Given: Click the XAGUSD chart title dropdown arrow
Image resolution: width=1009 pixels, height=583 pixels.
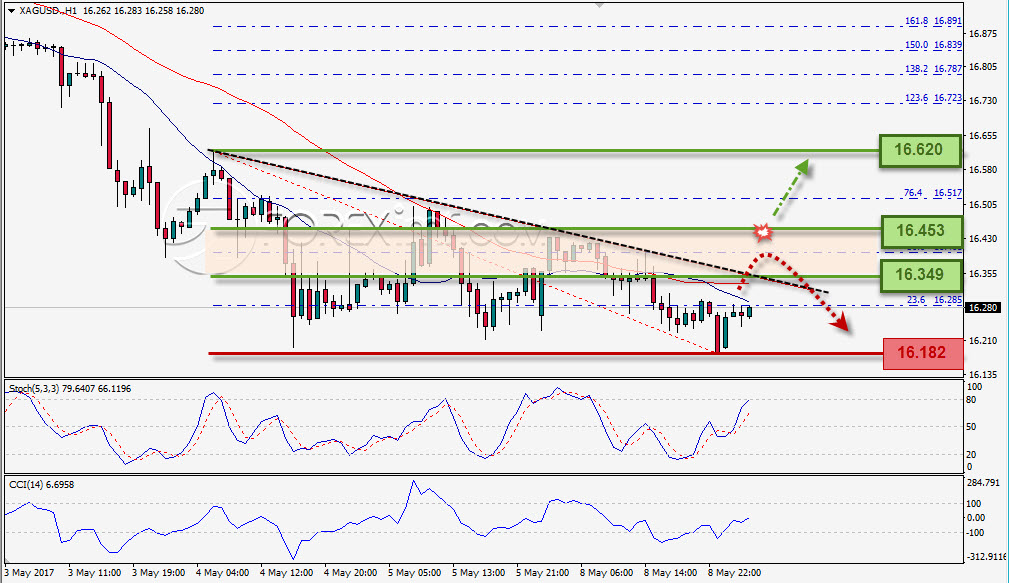Looking at the screenshot, I should pos(12,11).
